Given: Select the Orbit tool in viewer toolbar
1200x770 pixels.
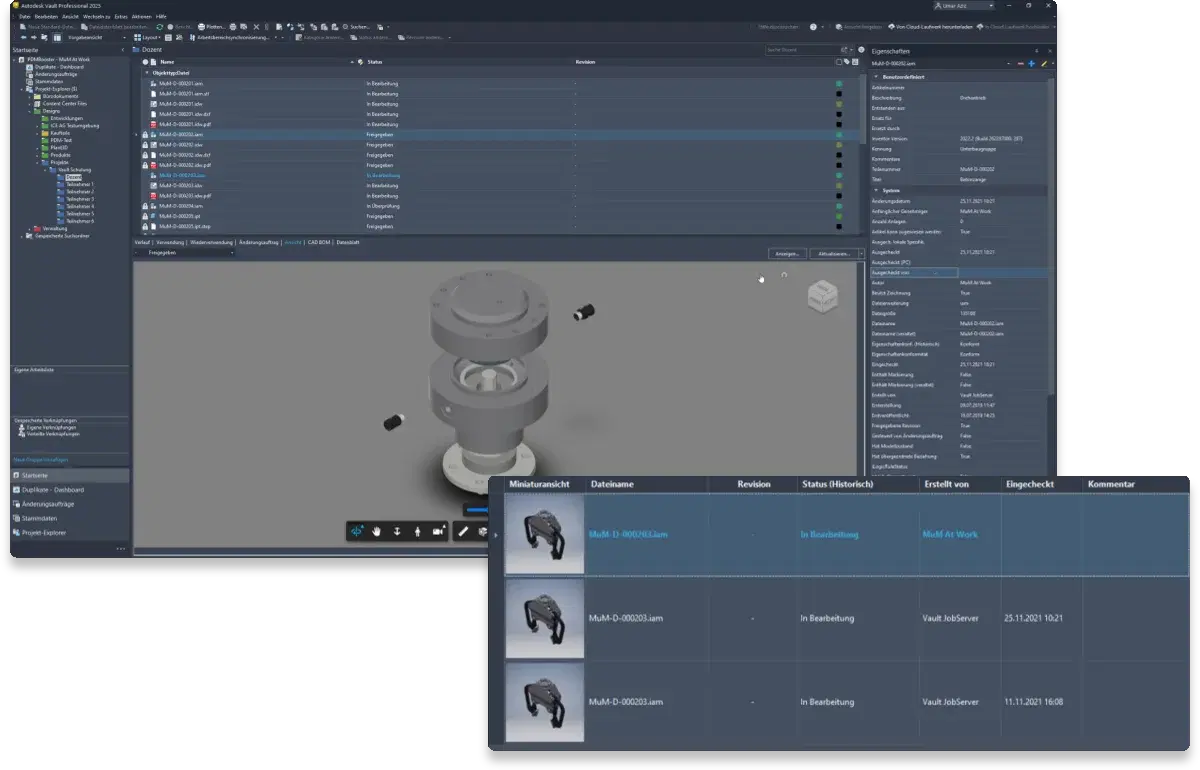Looking at the screenshot, I should [357, 531].
